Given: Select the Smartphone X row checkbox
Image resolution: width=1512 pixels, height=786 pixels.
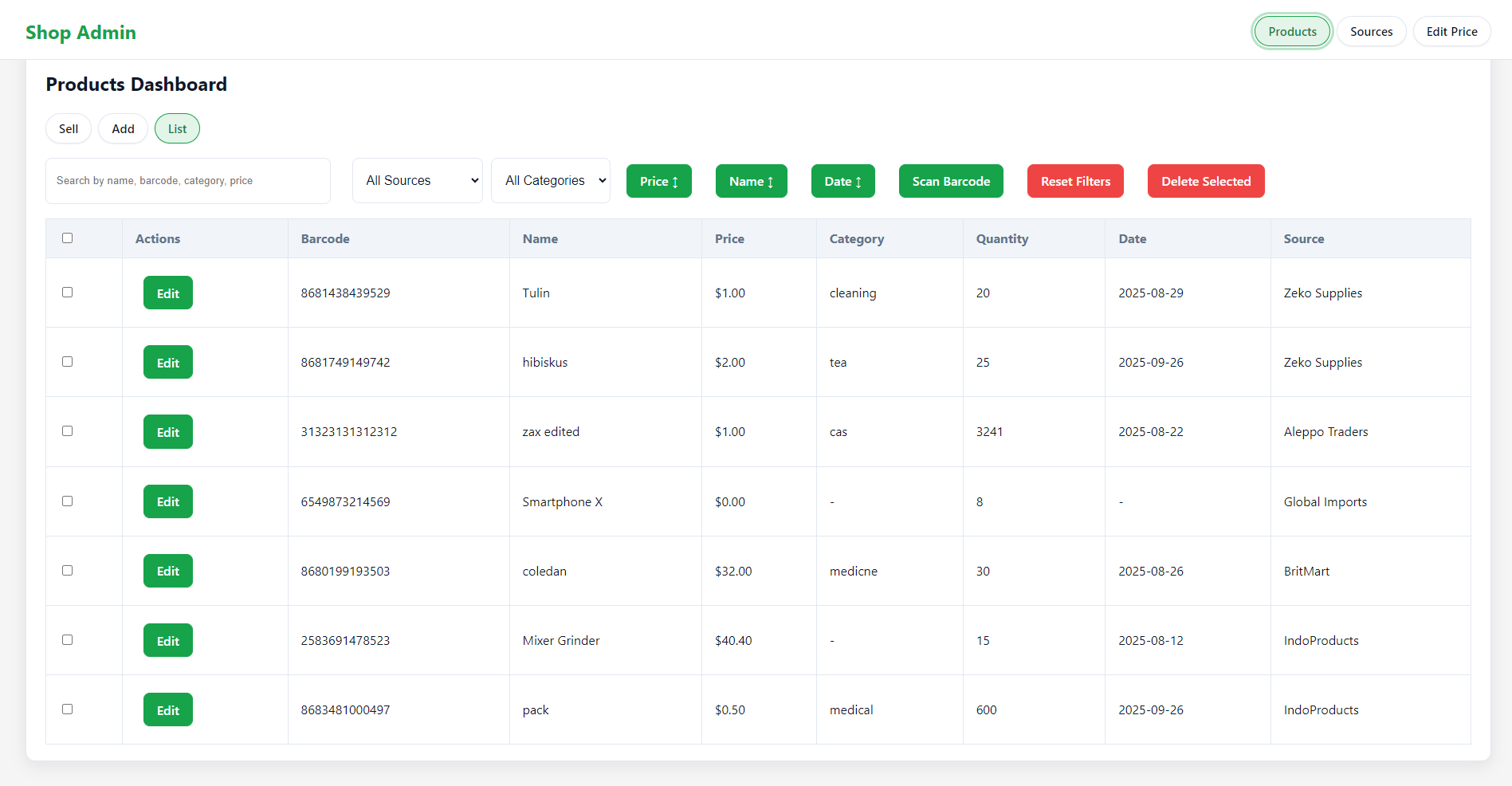Looking at the screenshot, I should [67, 501].
